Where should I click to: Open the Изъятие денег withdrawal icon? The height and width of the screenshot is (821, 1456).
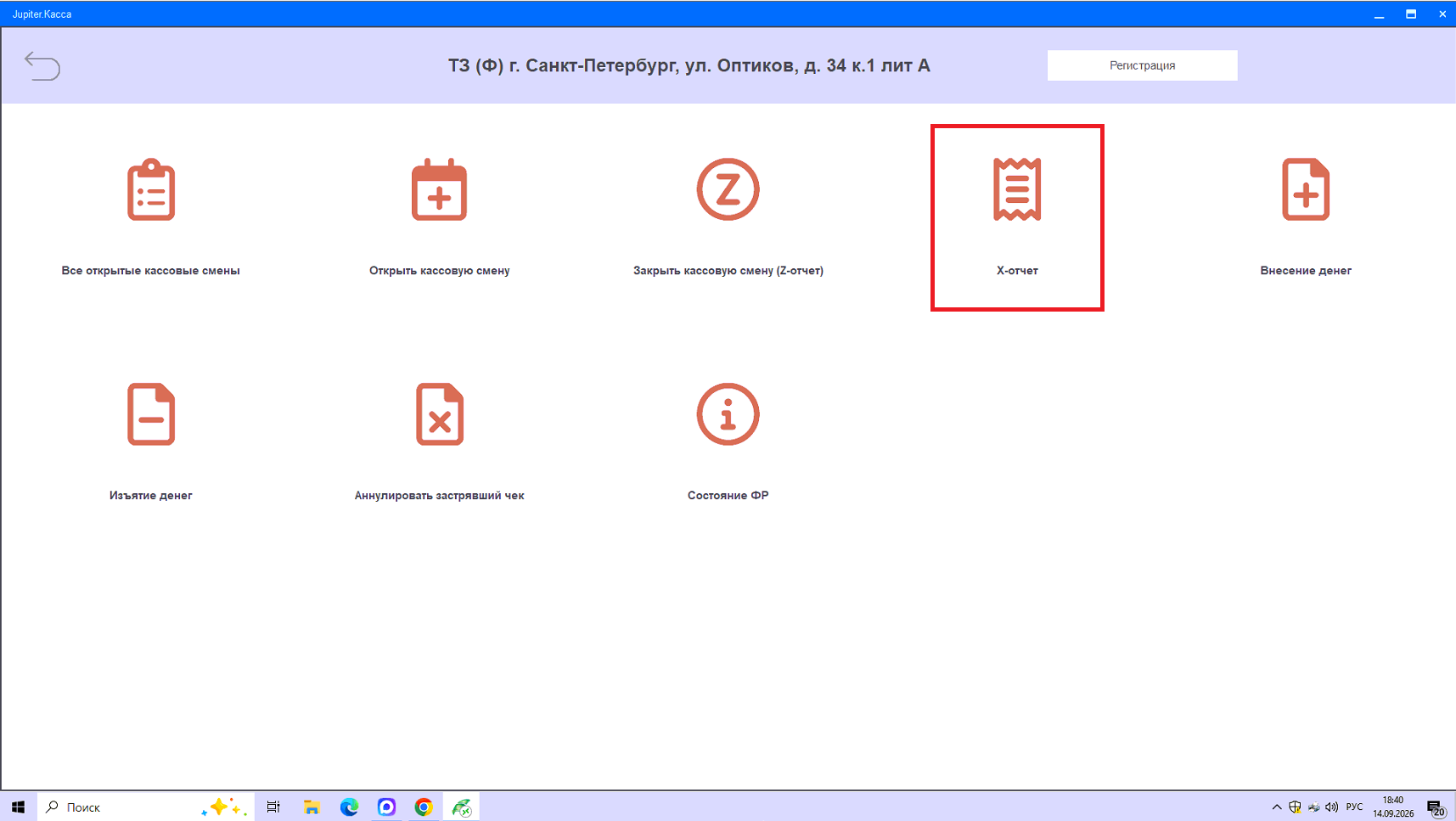coord(151,414)
